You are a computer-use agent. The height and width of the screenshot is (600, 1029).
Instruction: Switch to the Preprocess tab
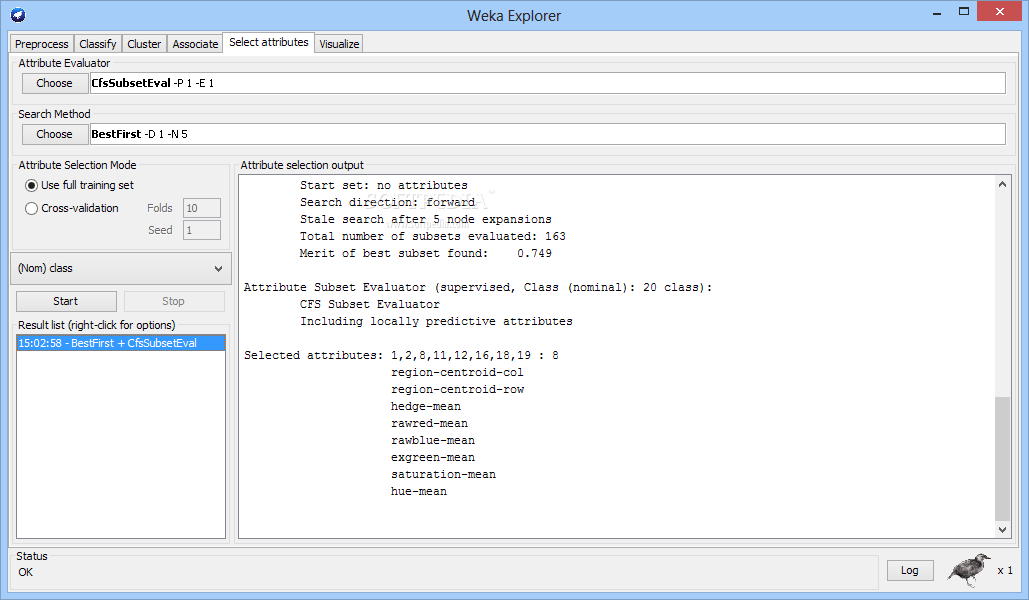point(41,44)
